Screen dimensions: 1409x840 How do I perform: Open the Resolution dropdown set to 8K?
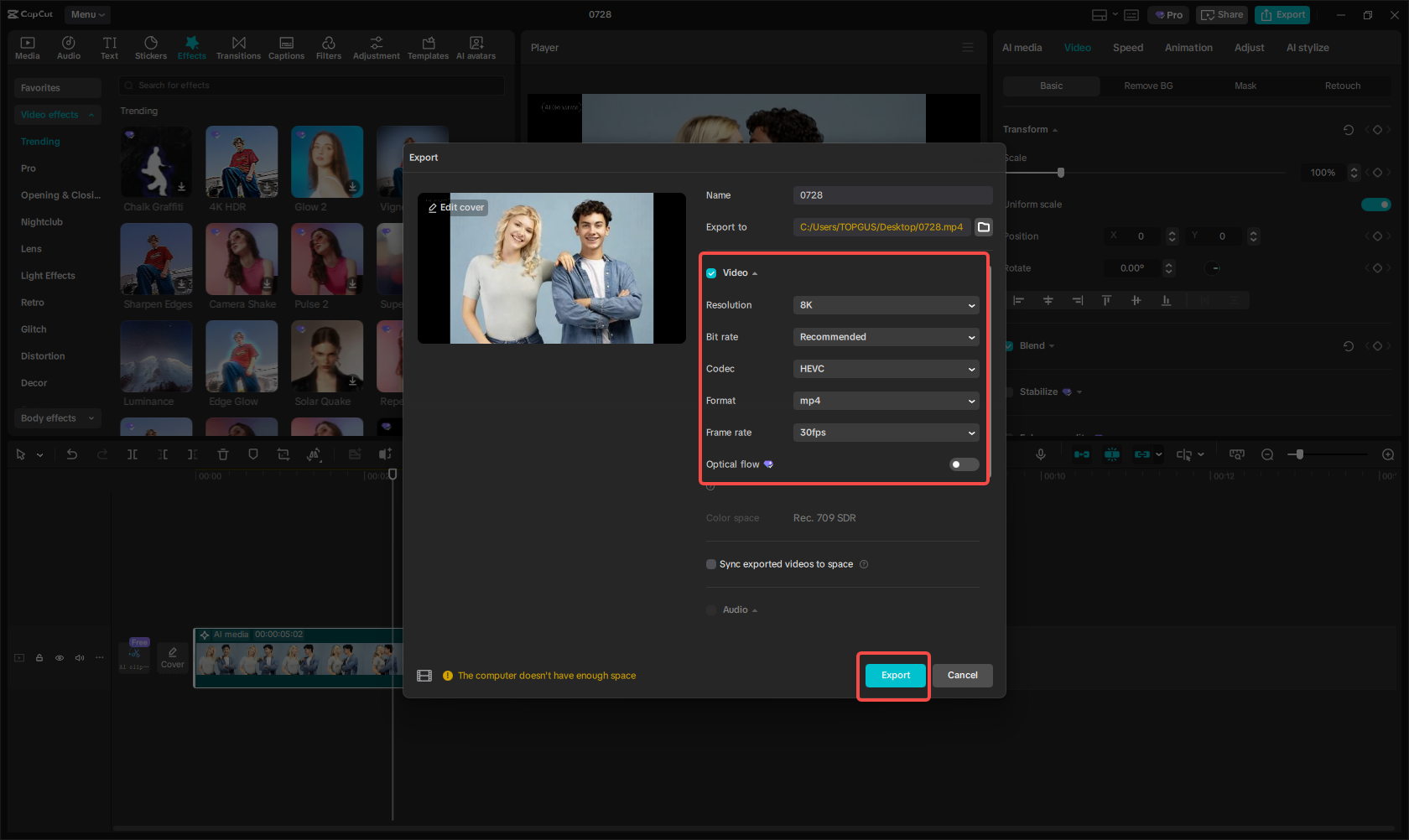point(886,305)
